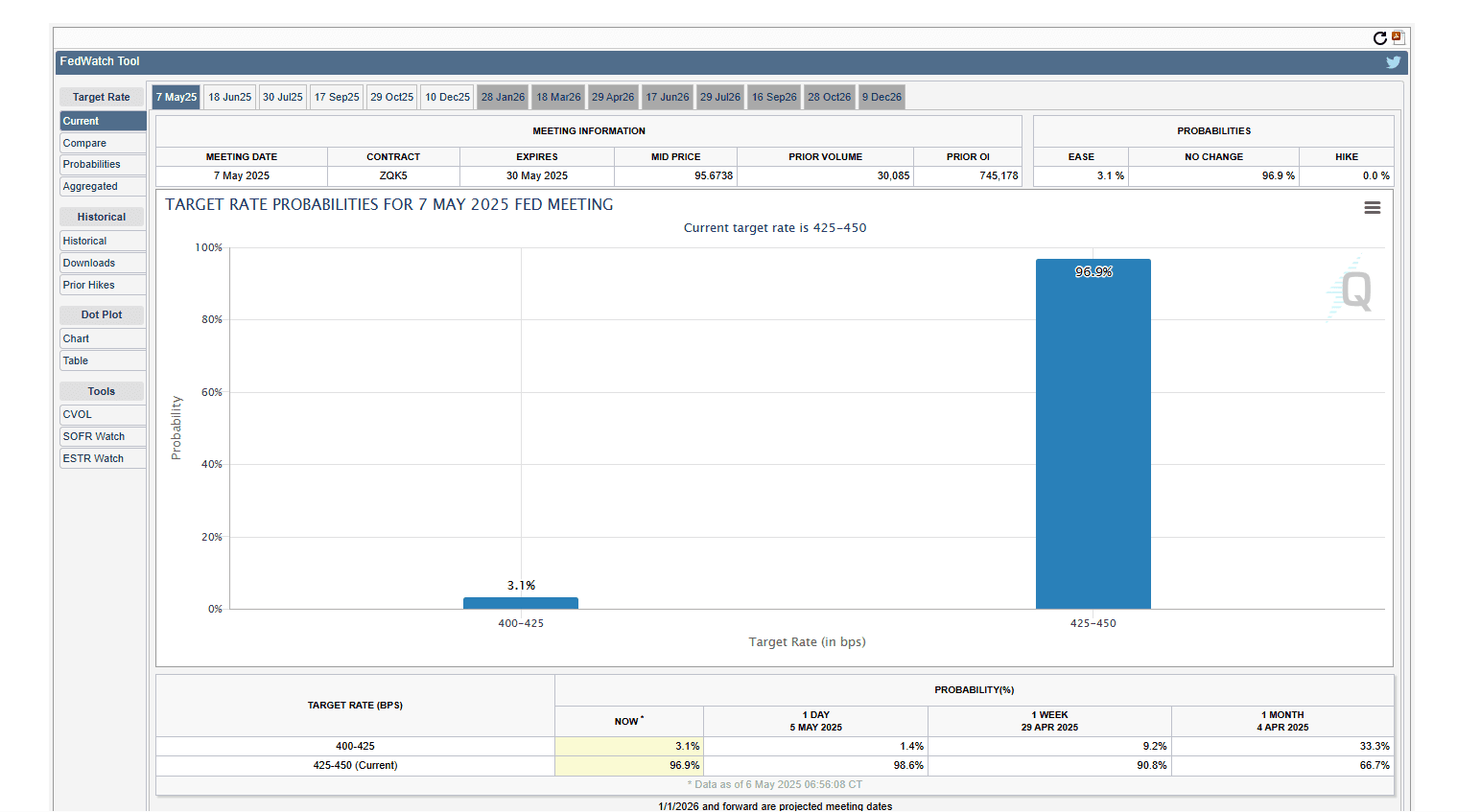Viewport: 1481px width, 812px height.
Task: Open SOFR Watch tool
Action: point(102,437)
